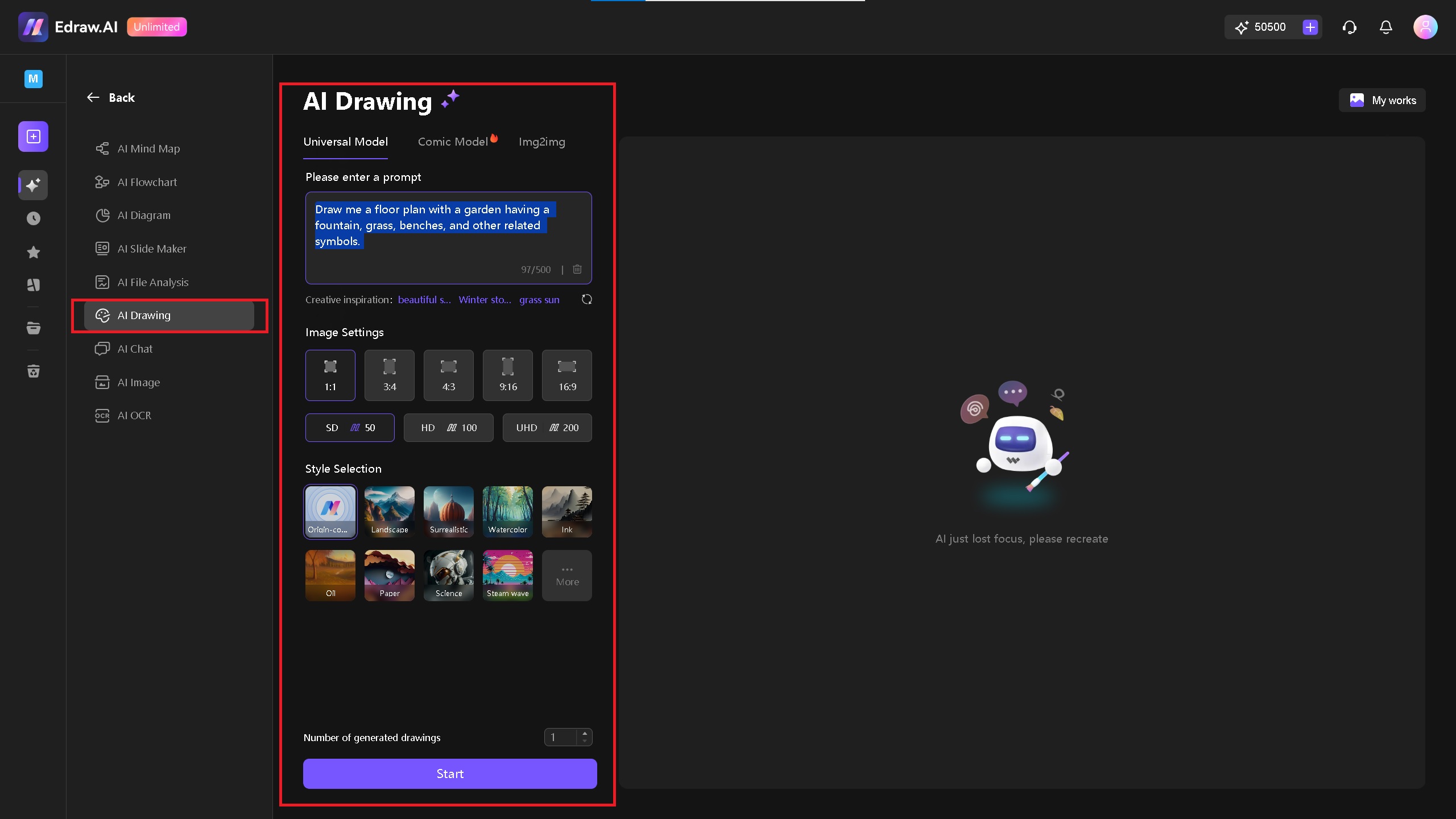Select AI Drawing in menu
The image size is (1456, 819).
click(x=169, y=316)
